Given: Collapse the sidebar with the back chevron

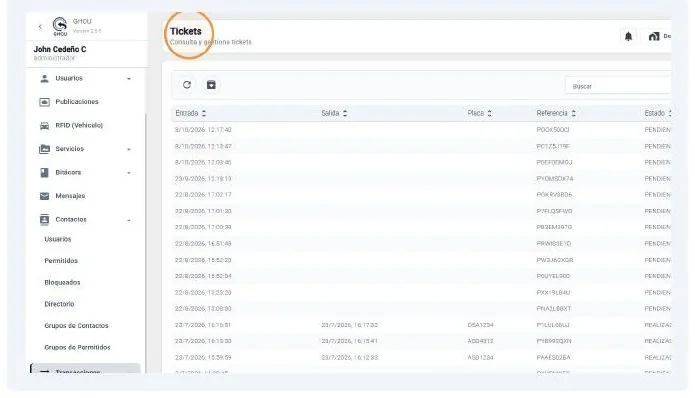Looking at the screenshot, I should point(40,27).
